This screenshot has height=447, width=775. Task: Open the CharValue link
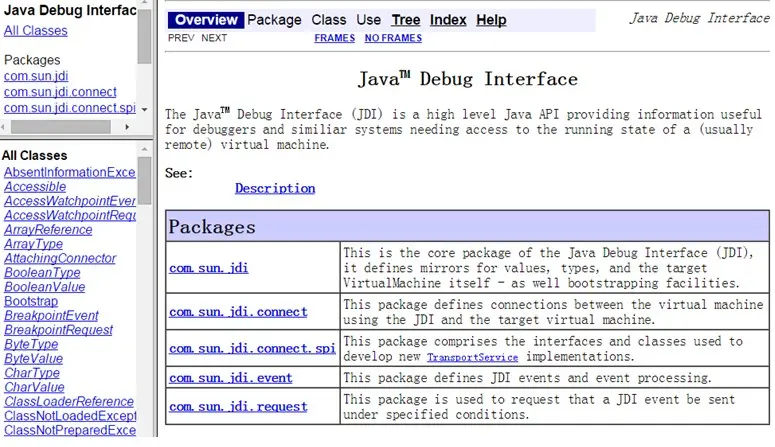coord(34,388)
